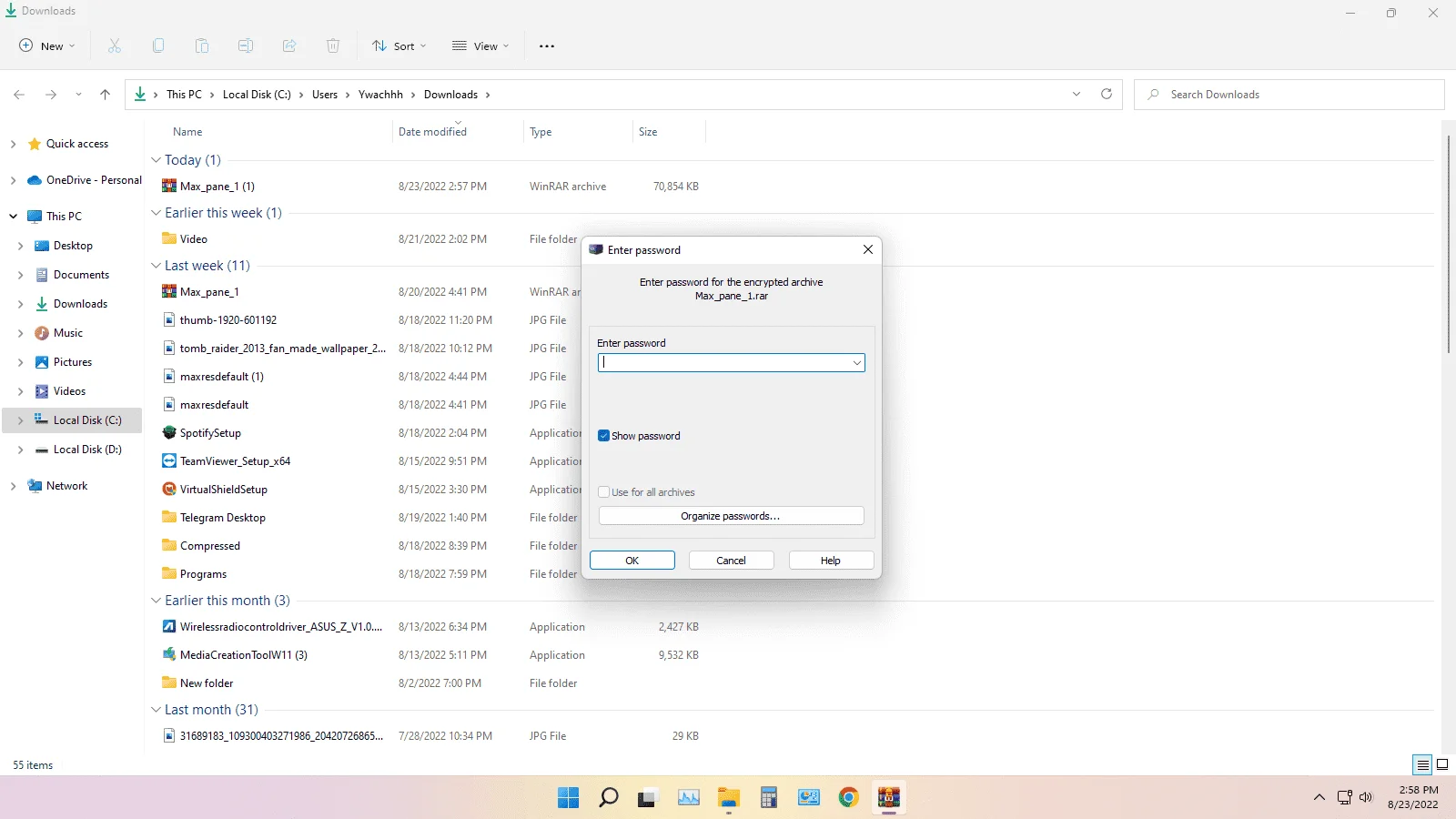Close the Enter password dialog
This screenshot has width=1456, height=819.
(x=868, y=249)
